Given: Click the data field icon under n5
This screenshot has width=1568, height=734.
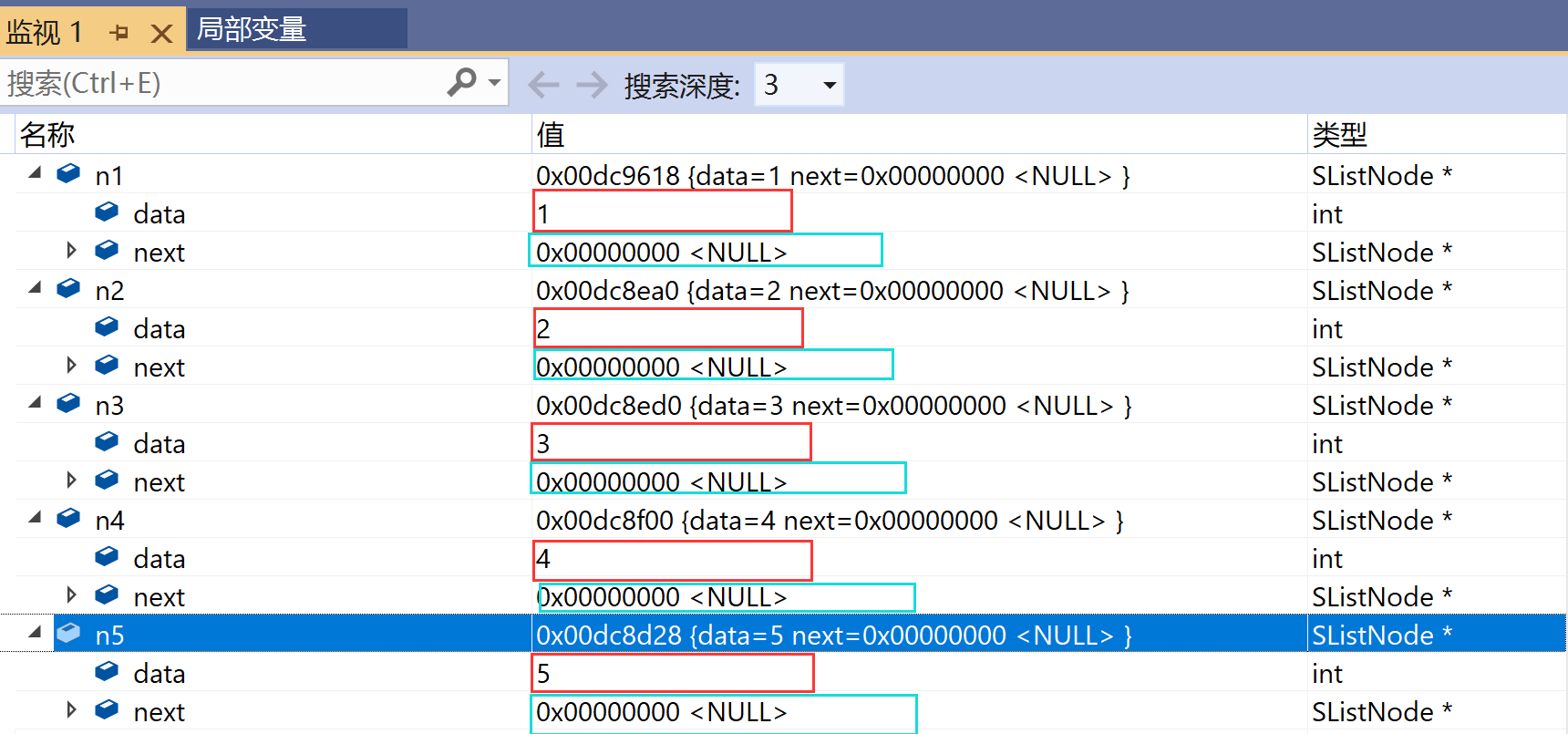Looking at the screenshot, I should [107, 671].
